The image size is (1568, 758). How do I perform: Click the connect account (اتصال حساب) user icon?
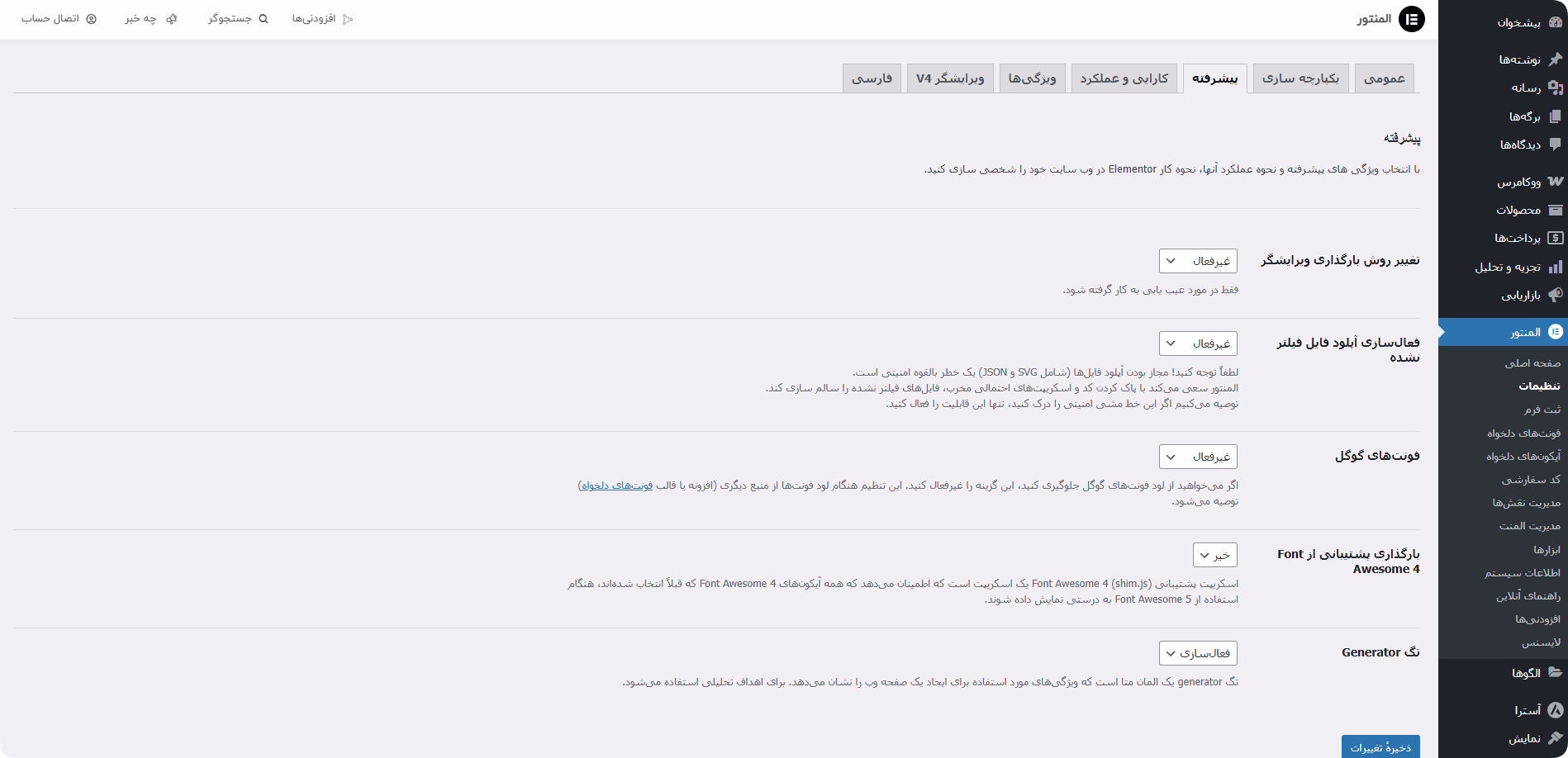[x=92, y=19]
